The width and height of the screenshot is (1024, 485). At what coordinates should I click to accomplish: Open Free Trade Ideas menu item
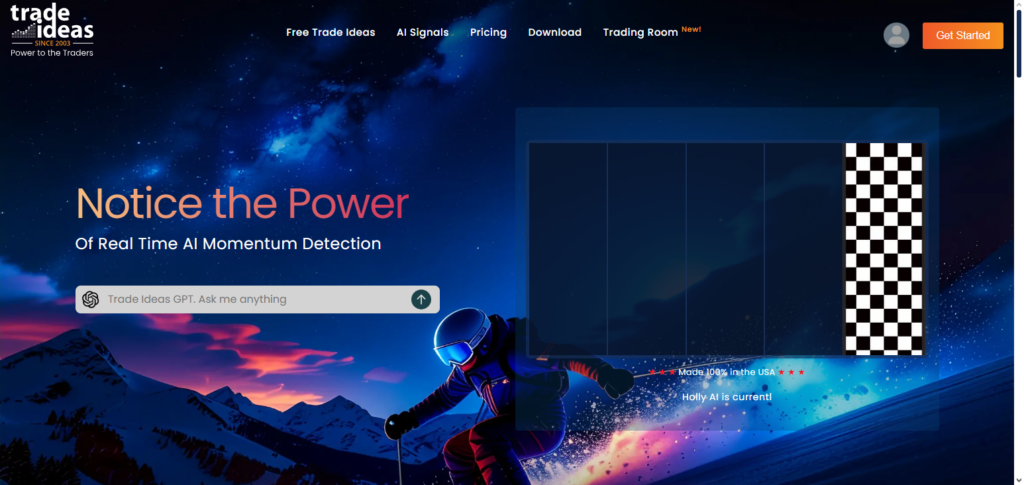[x=330, y=32]
